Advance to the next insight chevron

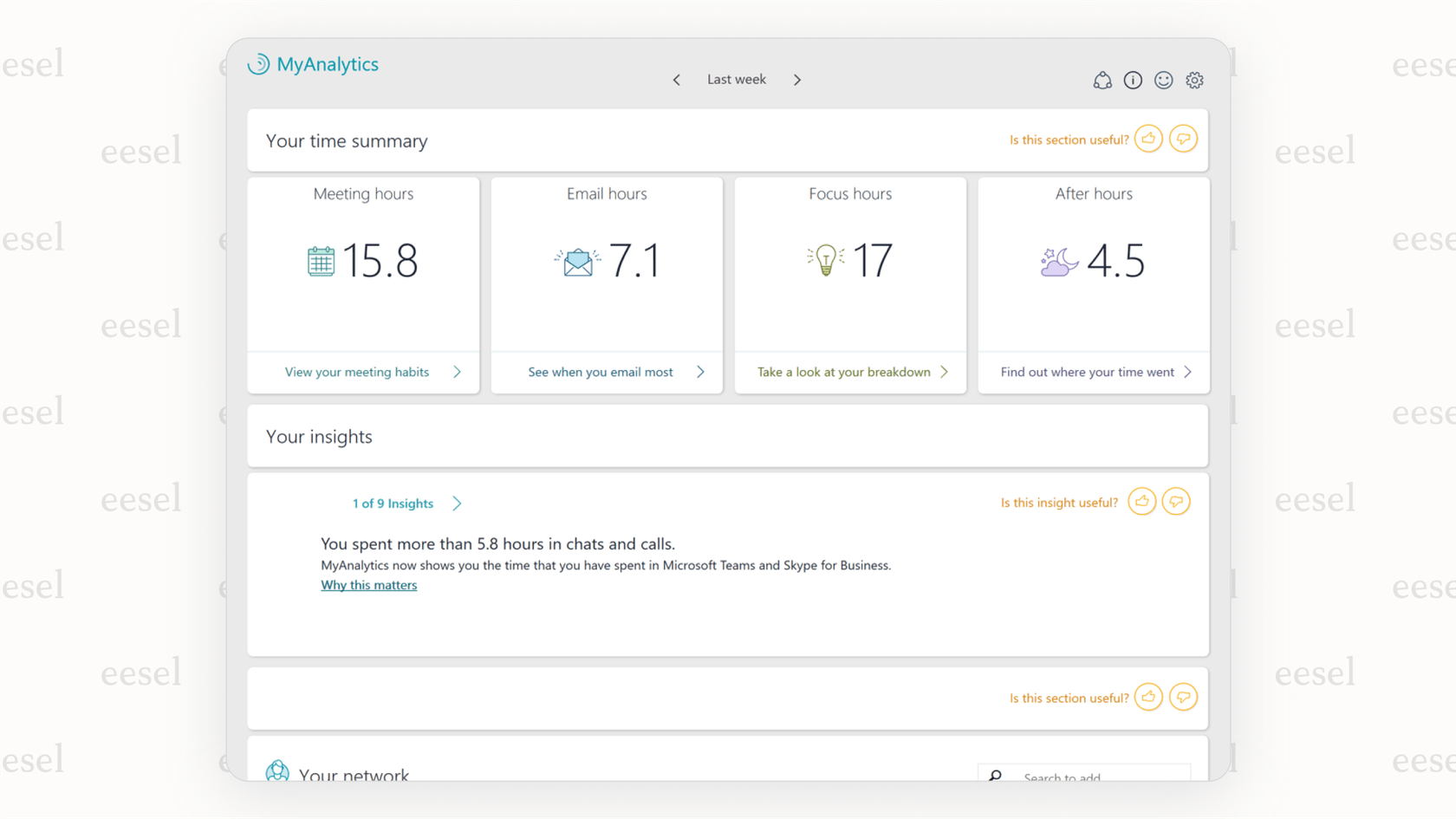(x=457, y=503)
